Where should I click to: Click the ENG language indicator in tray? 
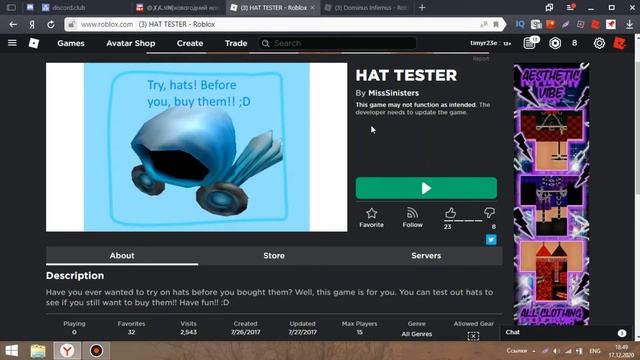595,351
